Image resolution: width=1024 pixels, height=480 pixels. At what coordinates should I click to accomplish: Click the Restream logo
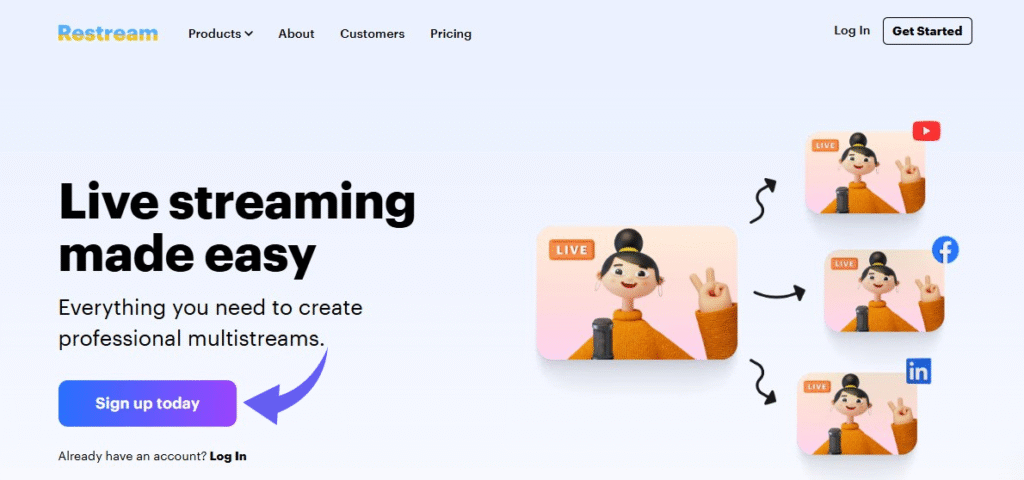tap(108, 33)
